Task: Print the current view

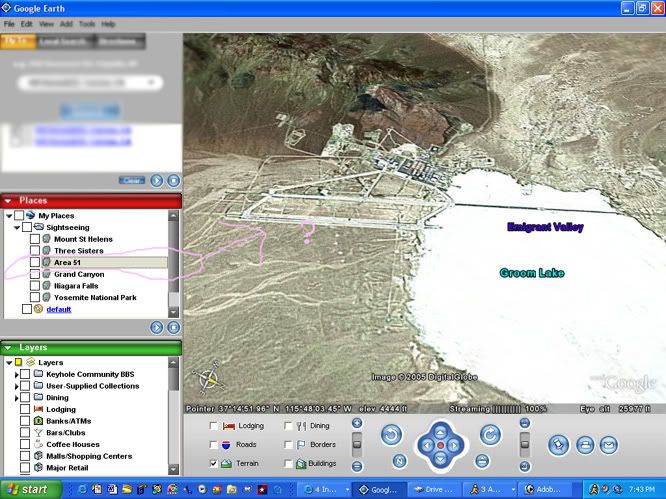Action: coord(585,445)
